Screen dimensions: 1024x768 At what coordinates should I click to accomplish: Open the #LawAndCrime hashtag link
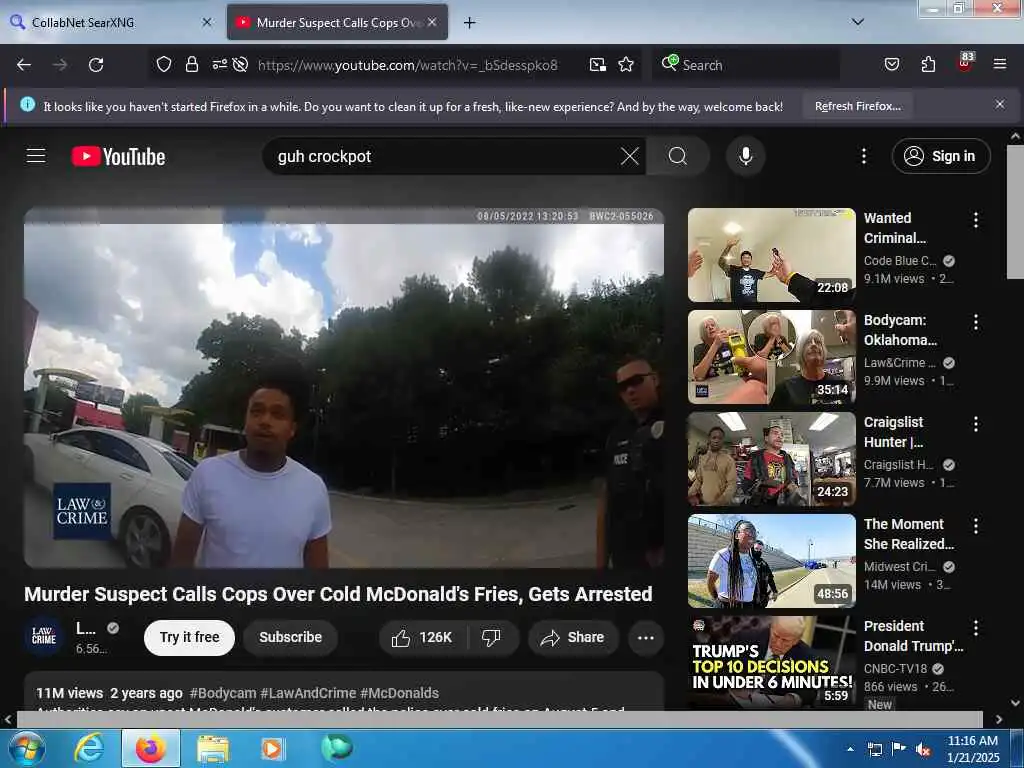tap(308, 693)
